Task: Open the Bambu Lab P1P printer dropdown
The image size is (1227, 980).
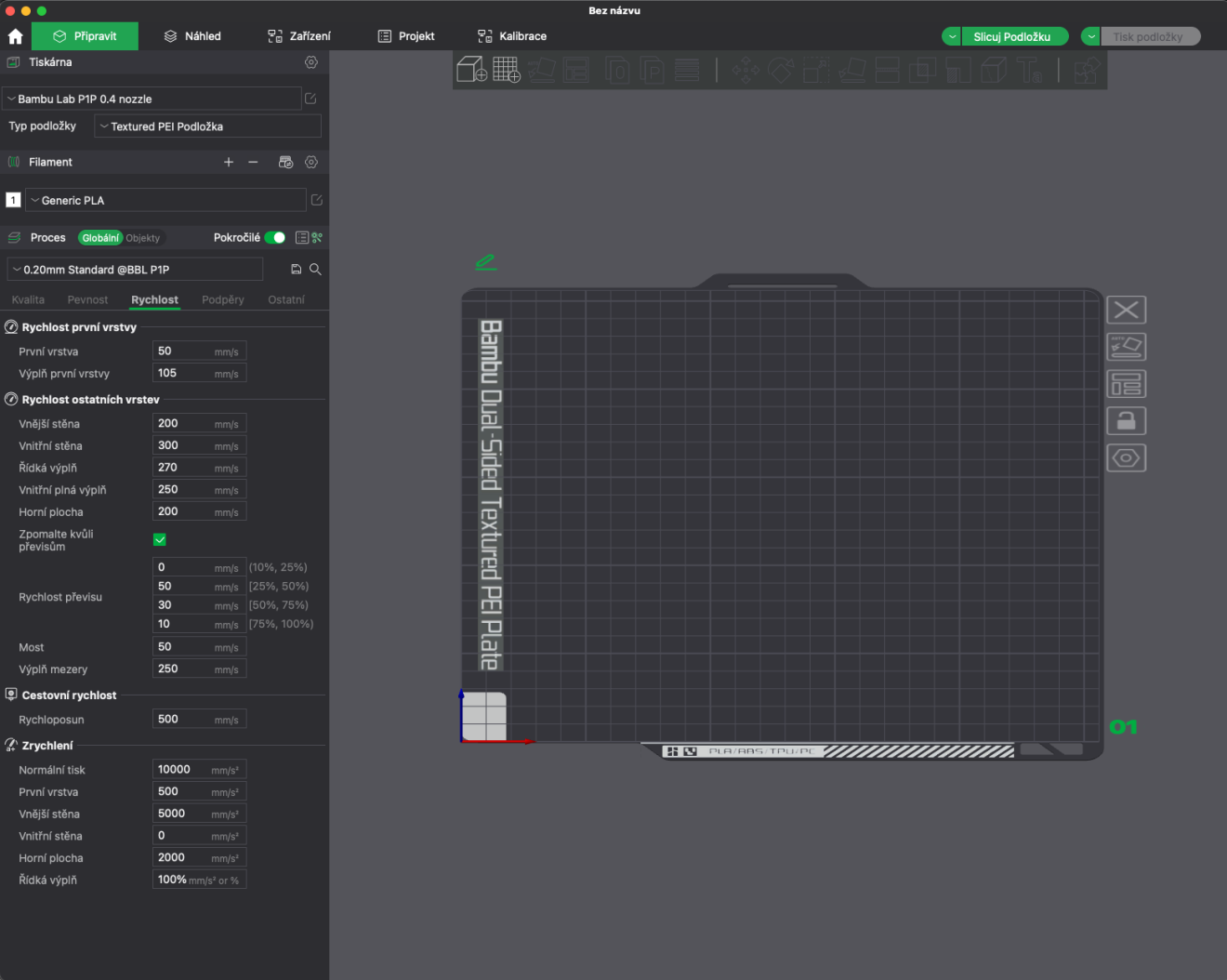Action: [x=152, y=99]
